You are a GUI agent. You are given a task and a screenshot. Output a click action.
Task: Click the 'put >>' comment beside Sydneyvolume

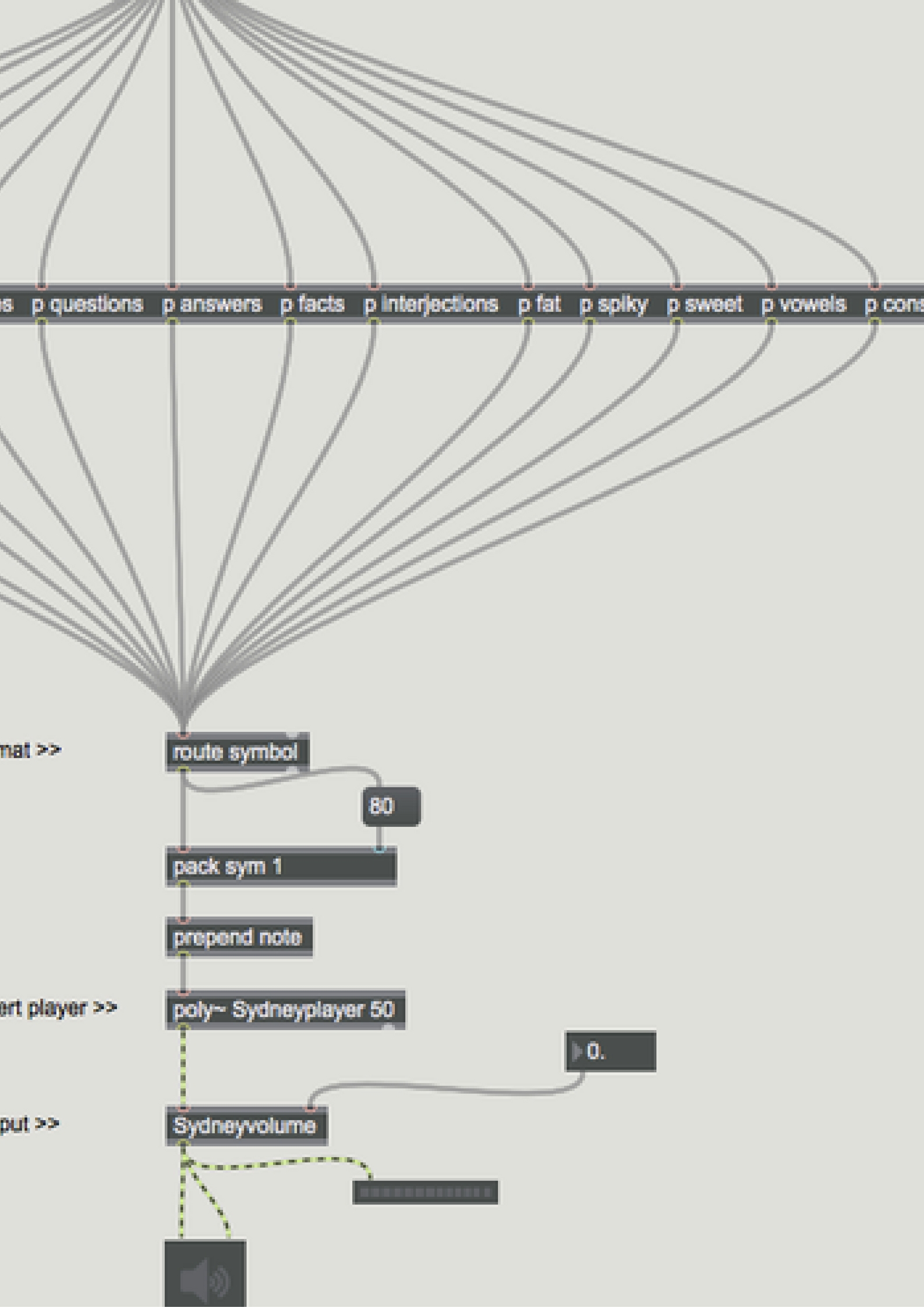click(x=29, y=1124)
